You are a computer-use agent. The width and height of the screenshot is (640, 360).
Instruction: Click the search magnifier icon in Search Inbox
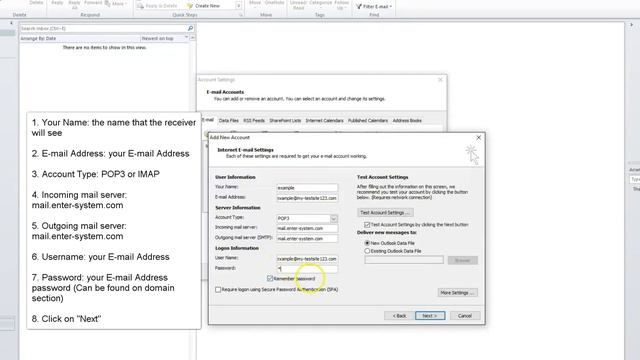pyautogui.click(x=190, y=29)
